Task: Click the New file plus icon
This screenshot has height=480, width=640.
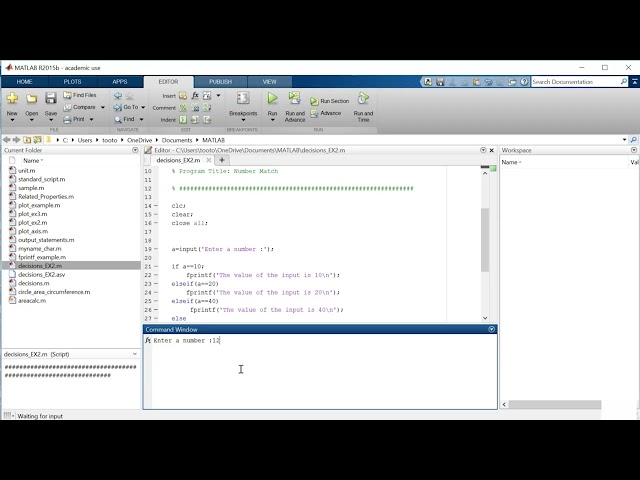Action: [12, 98]
